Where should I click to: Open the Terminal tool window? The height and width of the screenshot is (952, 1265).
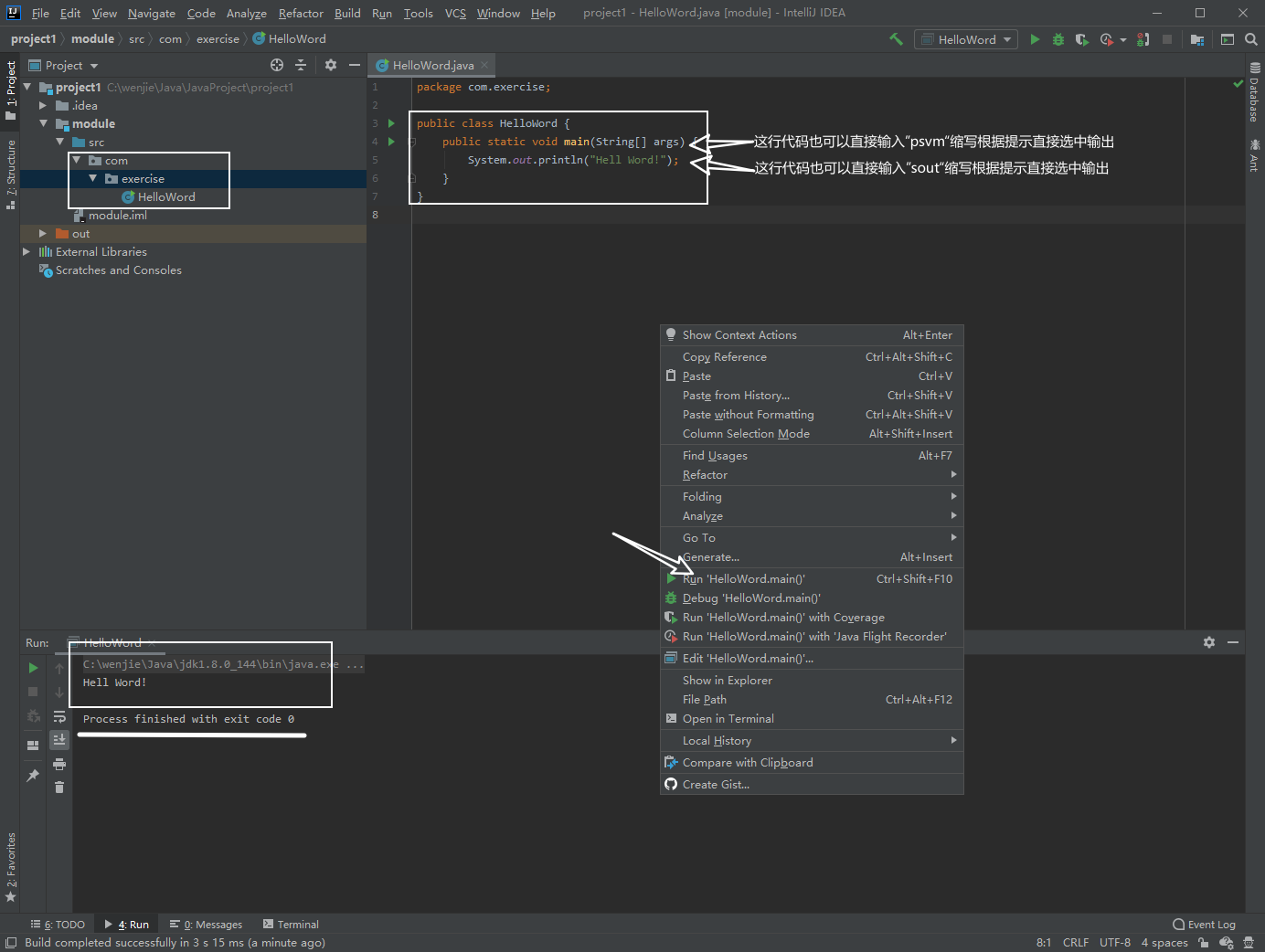point(291,925)
